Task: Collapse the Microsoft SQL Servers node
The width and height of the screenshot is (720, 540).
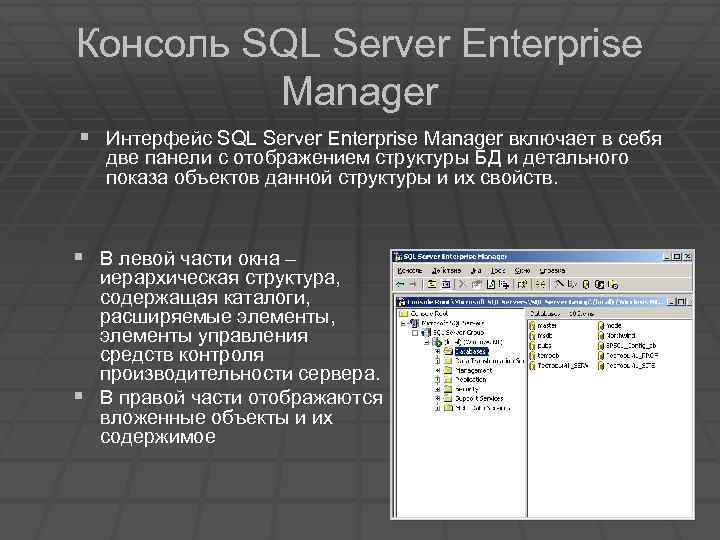Action: [403, 323]
